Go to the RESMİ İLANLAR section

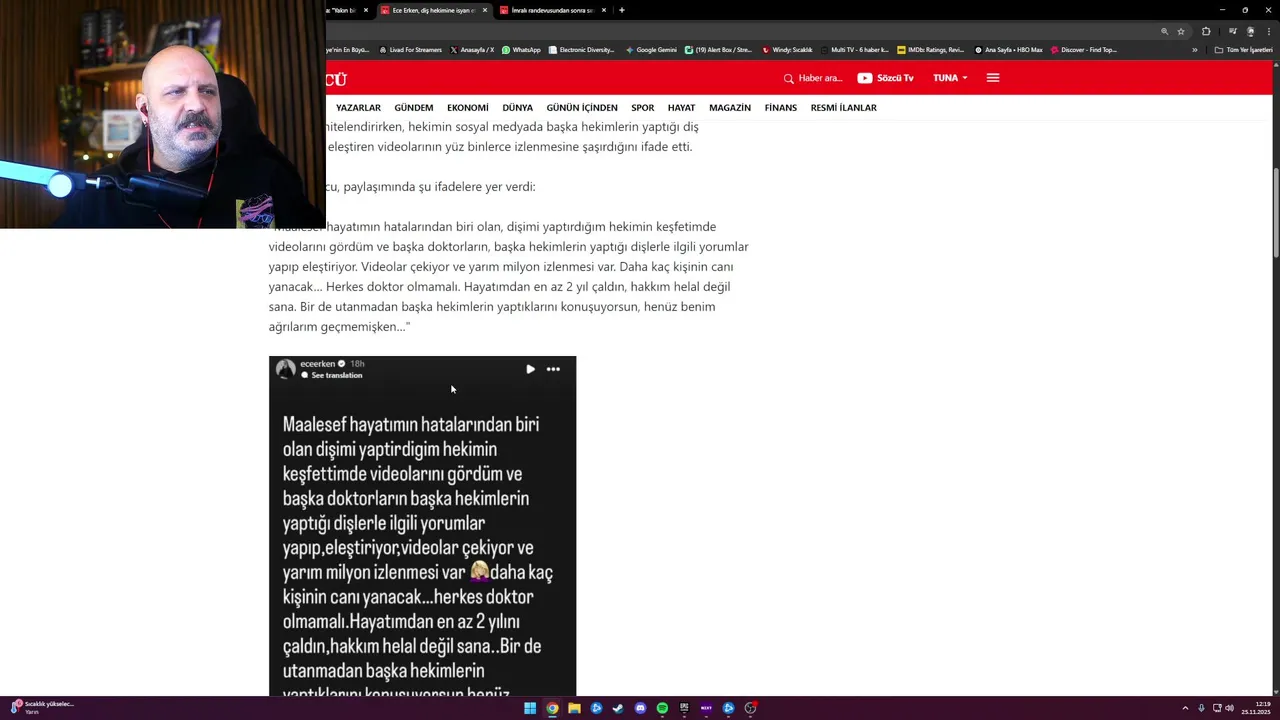click(844, 108)
